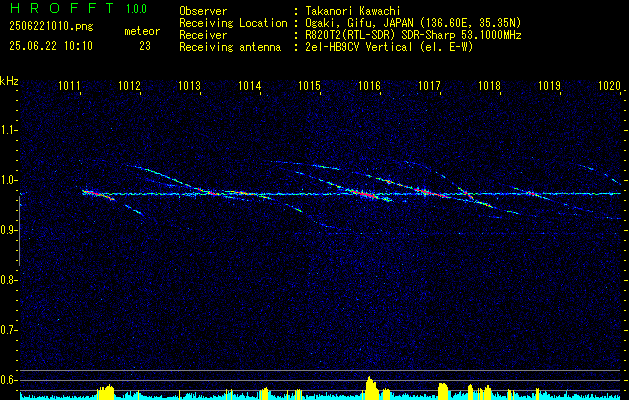Click the 1.0 kHz frequency label
The height and width of the screenshot is (400, 629).
(x=7, y=180)
